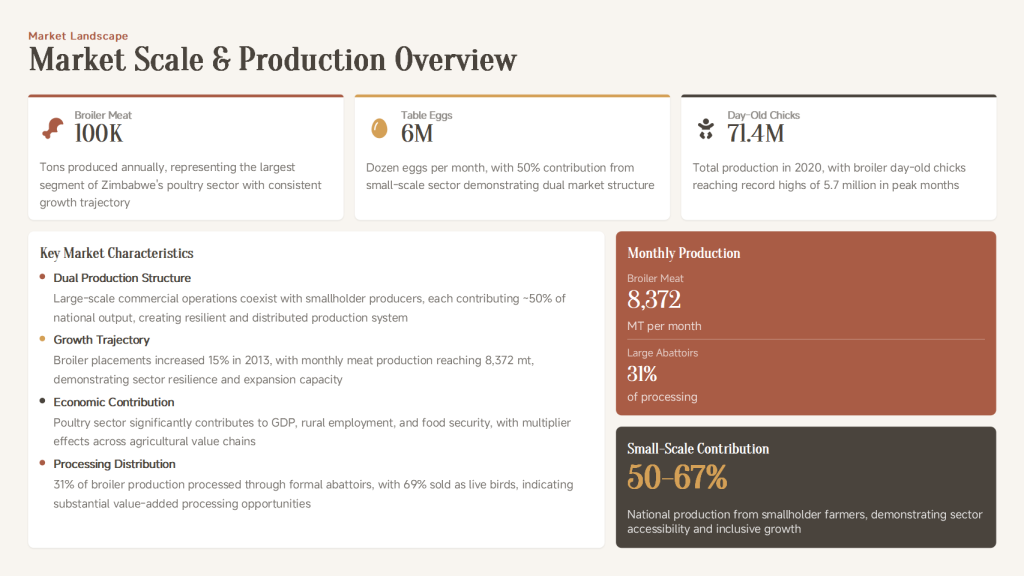Click the dark bullet beside Economic Contribution
1024x576 pixels.
42,401
